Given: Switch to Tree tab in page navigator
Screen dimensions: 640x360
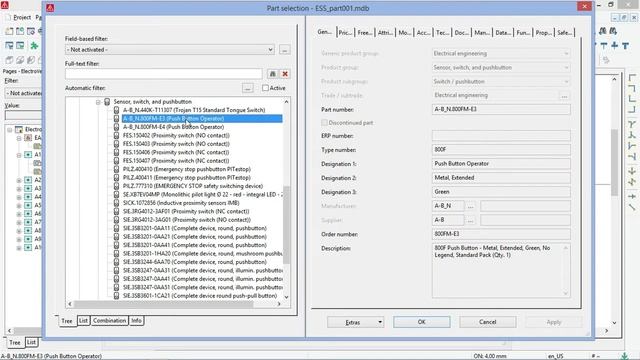Looking at the screenshot, I should pyautogui.click(x=15, y=342).
